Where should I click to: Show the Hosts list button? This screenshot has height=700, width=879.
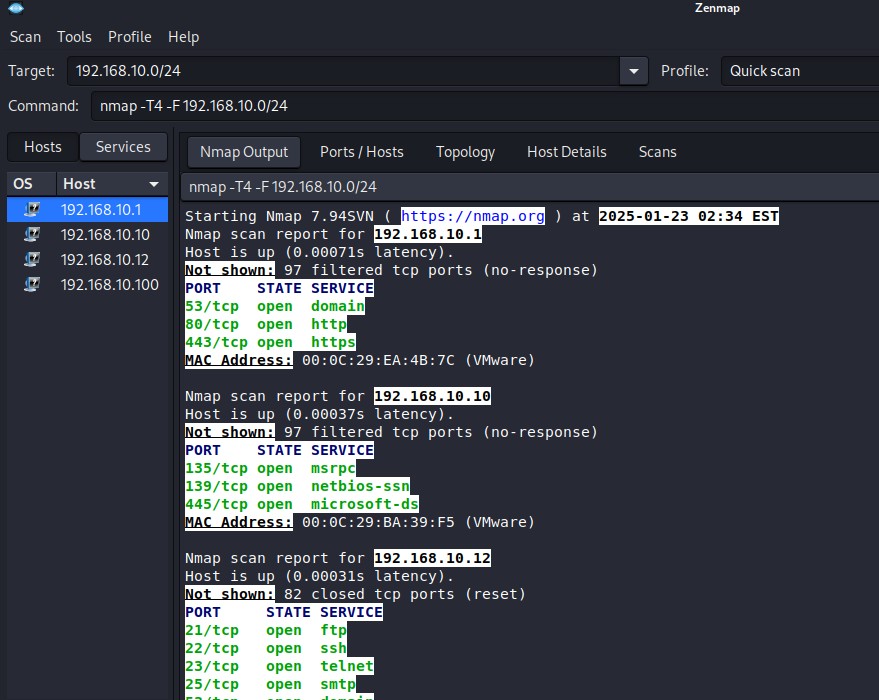click(43, 147)
